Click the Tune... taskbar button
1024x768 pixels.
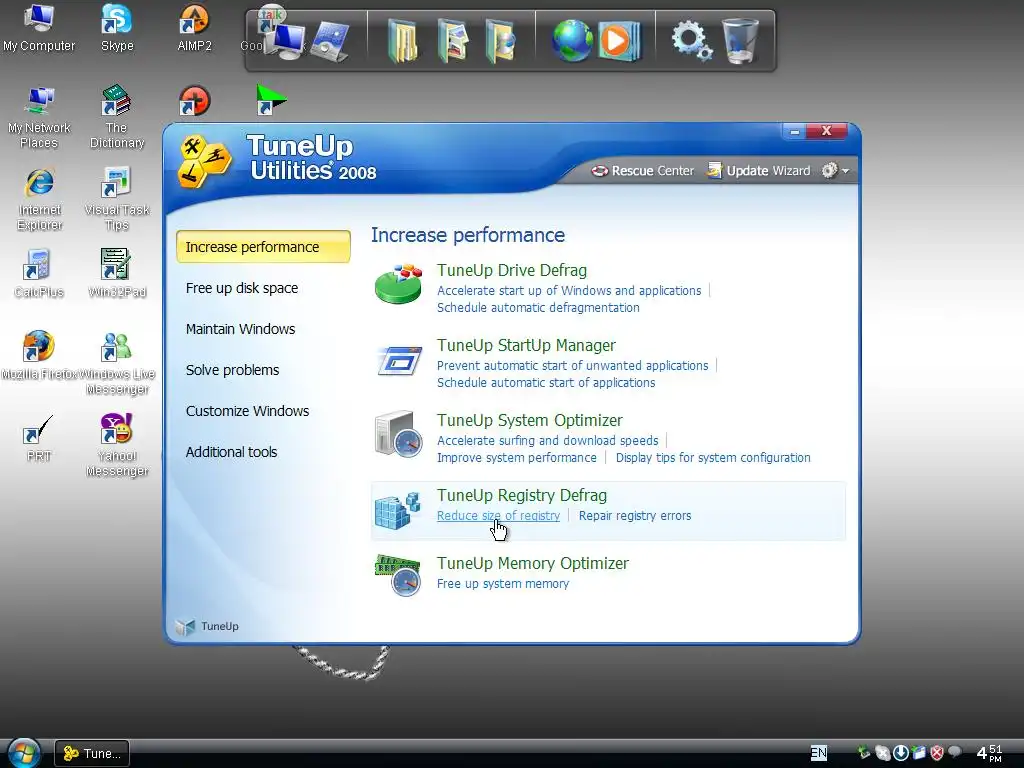pos(92,754)
